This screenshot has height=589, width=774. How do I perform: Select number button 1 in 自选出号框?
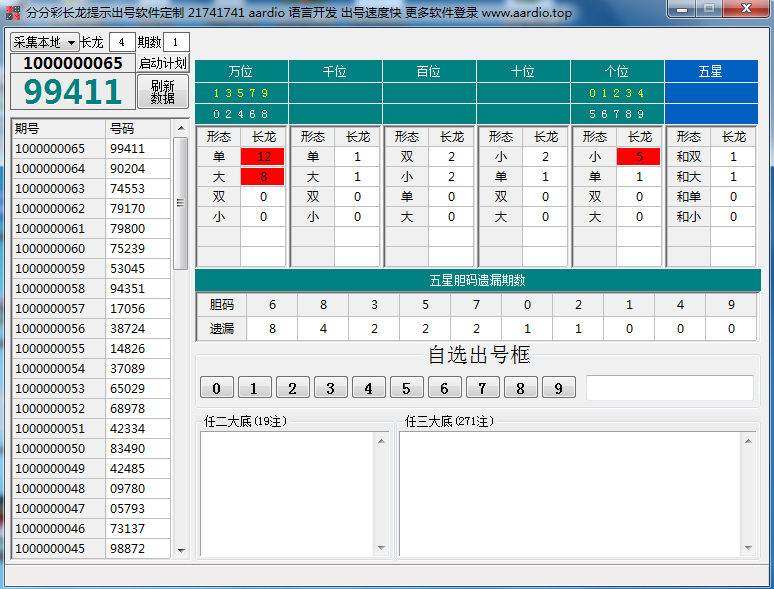pyautogui.click(x=255, y=388)
